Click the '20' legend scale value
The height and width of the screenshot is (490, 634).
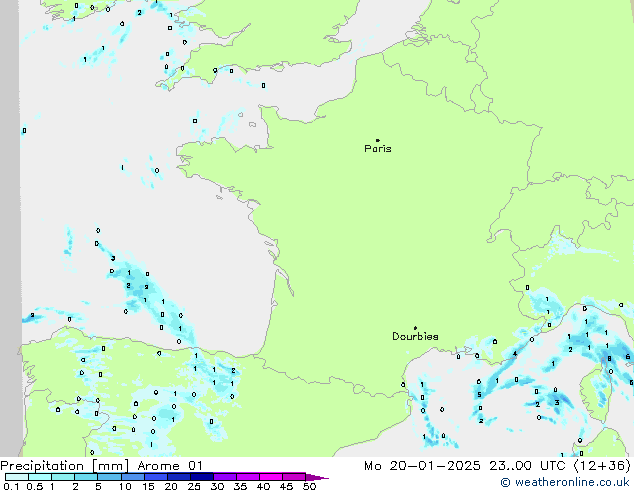(x=171, y=486)
